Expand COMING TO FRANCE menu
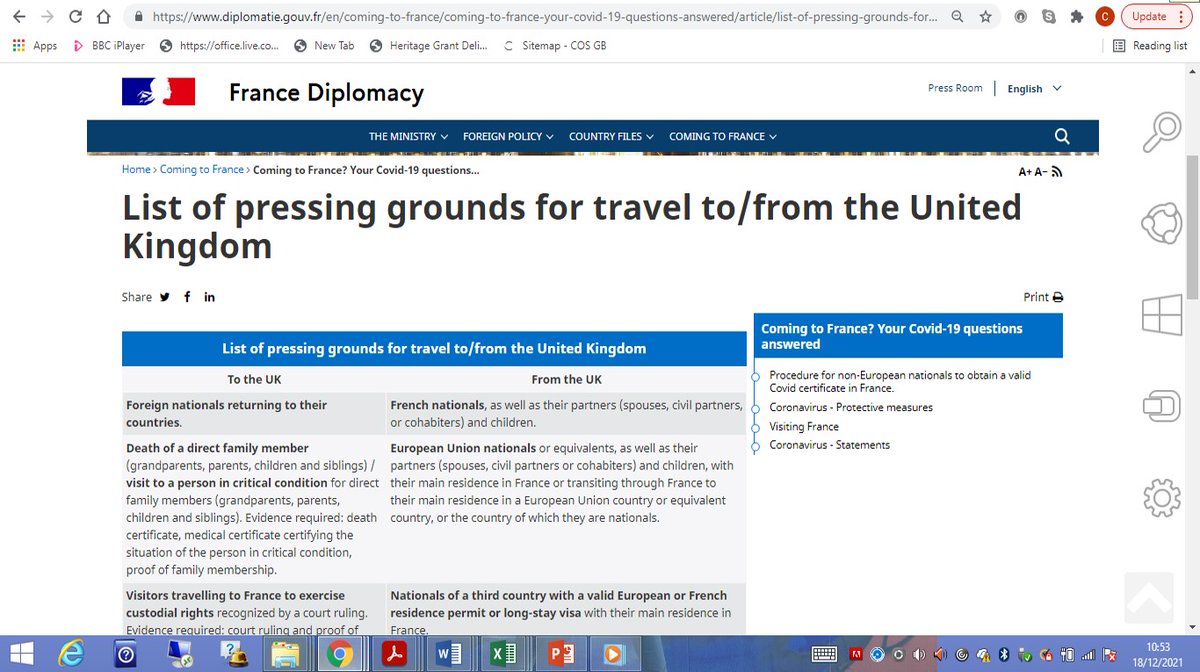The width and height of the screenshot is (1200, 672). pos(722,136)
